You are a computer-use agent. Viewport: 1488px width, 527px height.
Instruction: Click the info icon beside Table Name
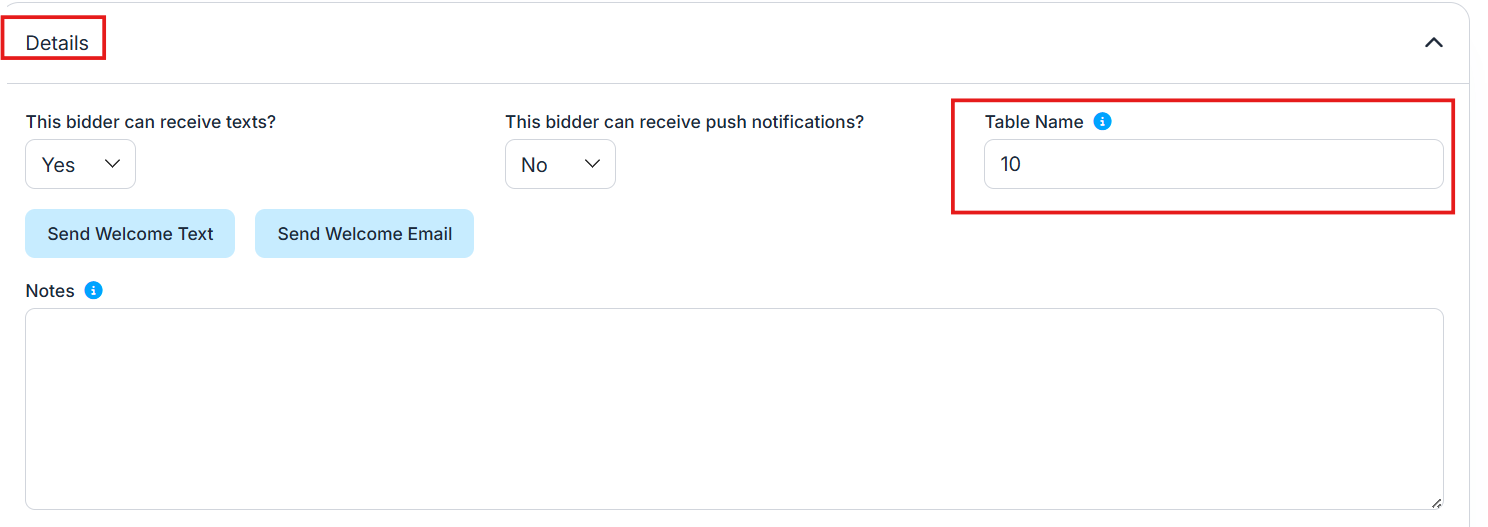tap(1102, 122)
